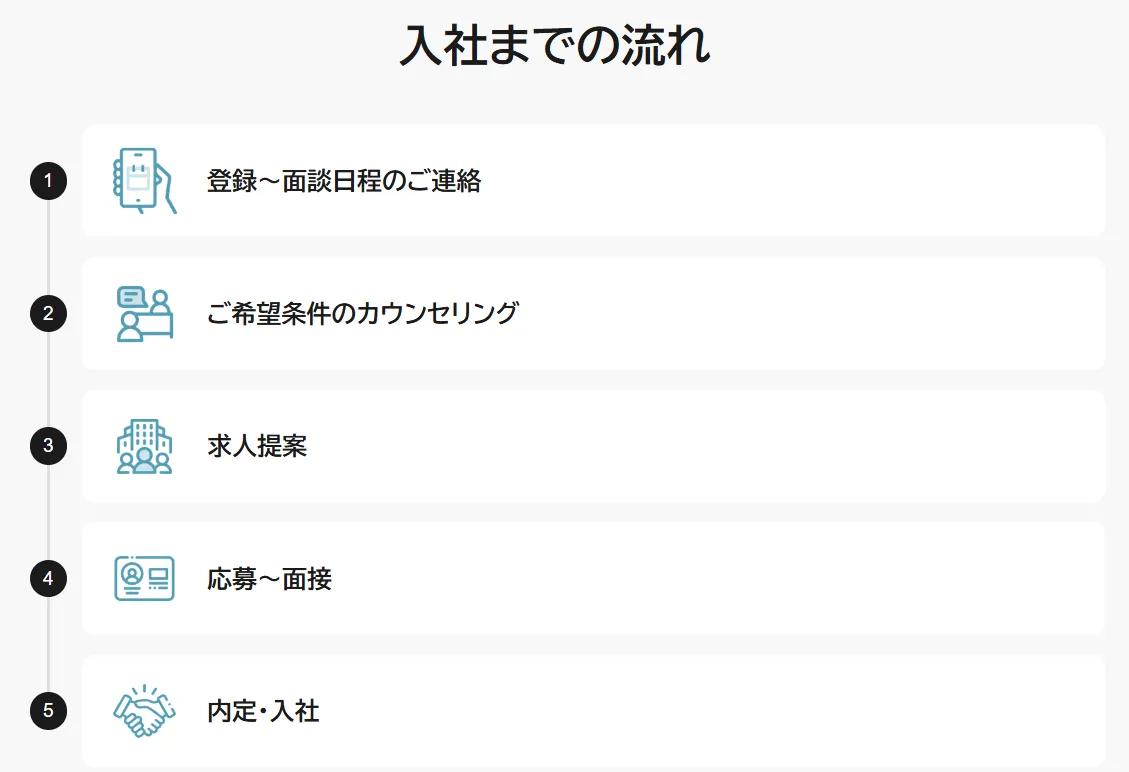
Task: Click the 入社までの流れ page heading
Action: coord(555,46)
